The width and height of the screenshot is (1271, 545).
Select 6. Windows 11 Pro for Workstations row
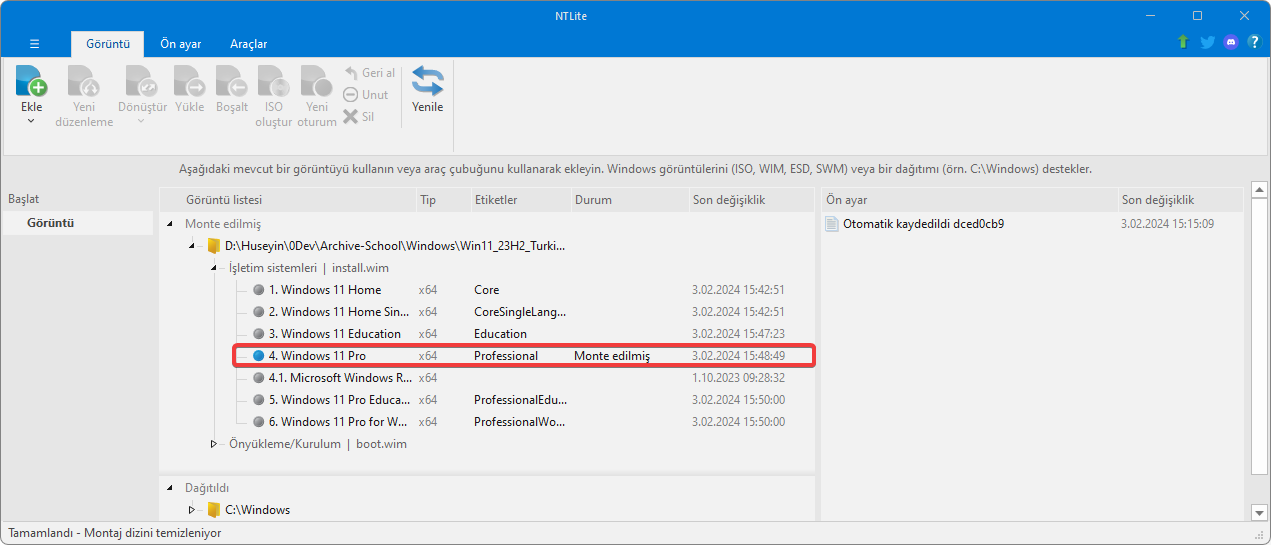(x=524, y=422)
